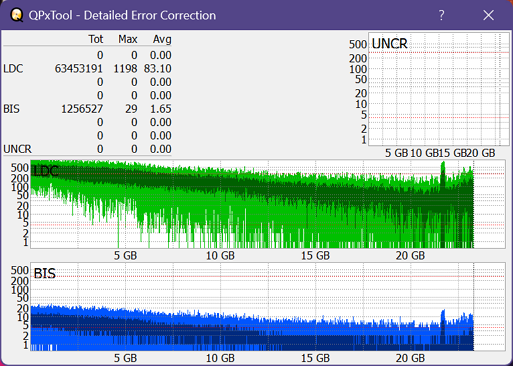This screenshot has width=513, height=366.
Task: Click the Avg column header
Action: pyautogui.click(x=162, y=39)
